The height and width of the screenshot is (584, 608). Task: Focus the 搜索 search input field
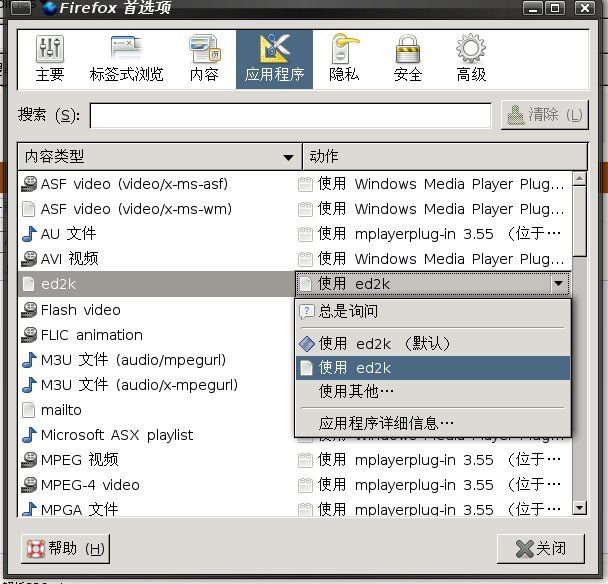[x=290, y=115]
